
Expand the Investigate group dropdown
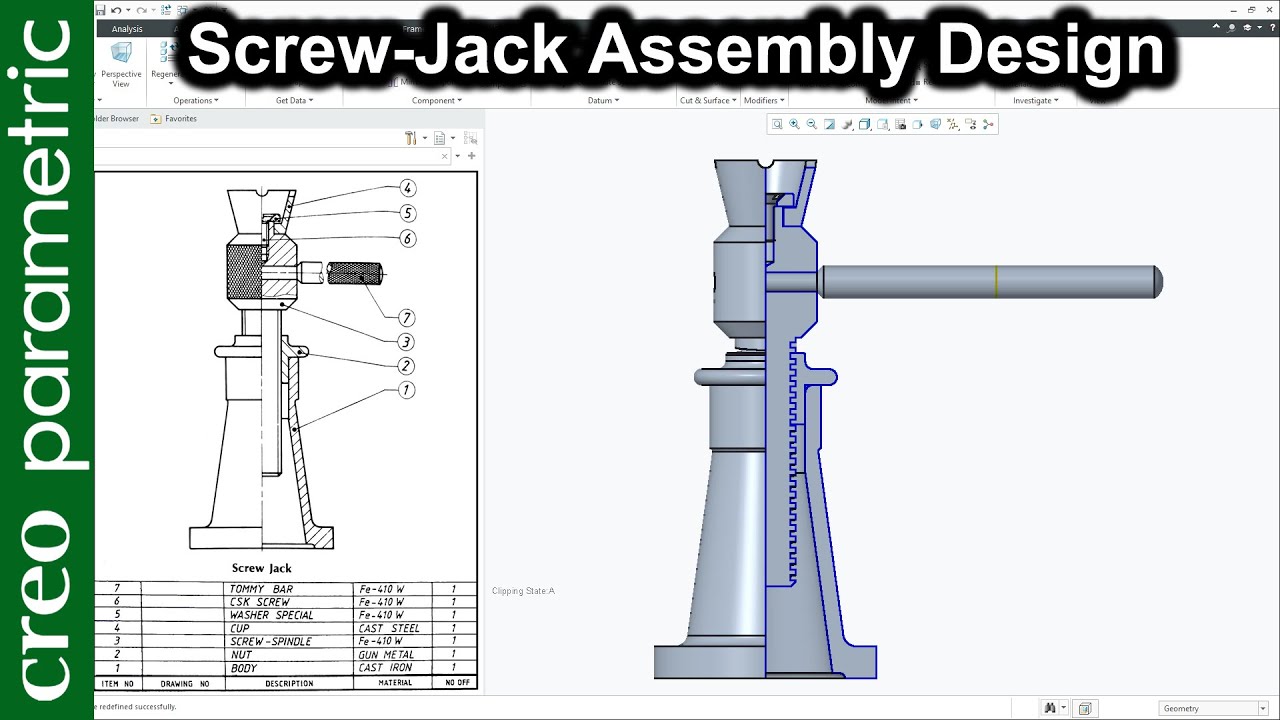pyautogui.click(x=1036, y=100)
